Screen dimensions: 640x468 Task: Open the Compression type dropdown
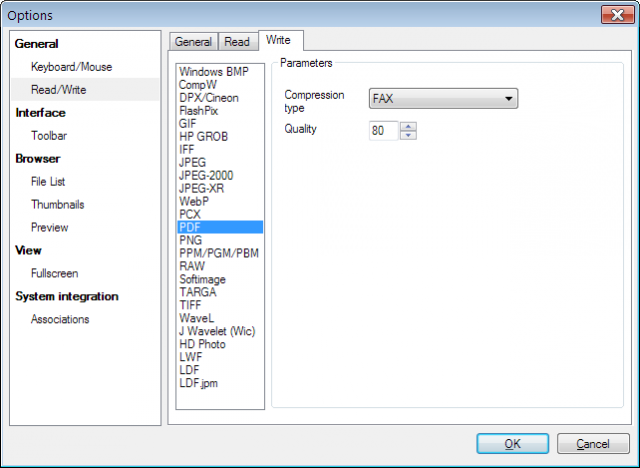[x=443, y=98]
